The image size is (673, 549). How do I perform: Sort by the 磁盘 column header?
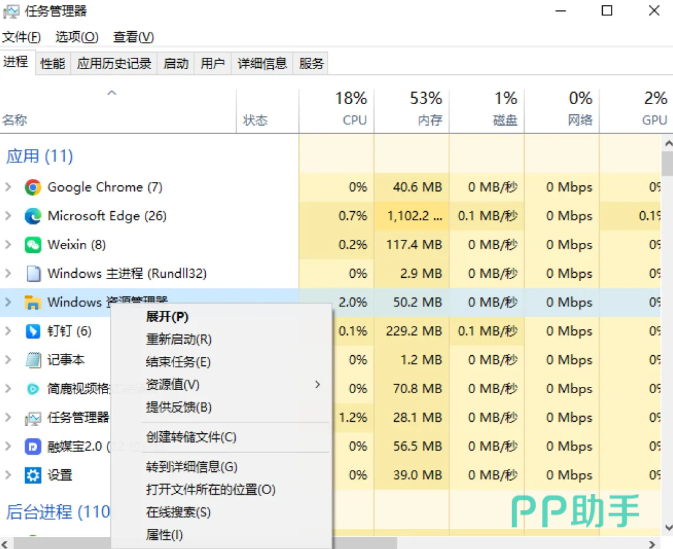click(487, 110)
